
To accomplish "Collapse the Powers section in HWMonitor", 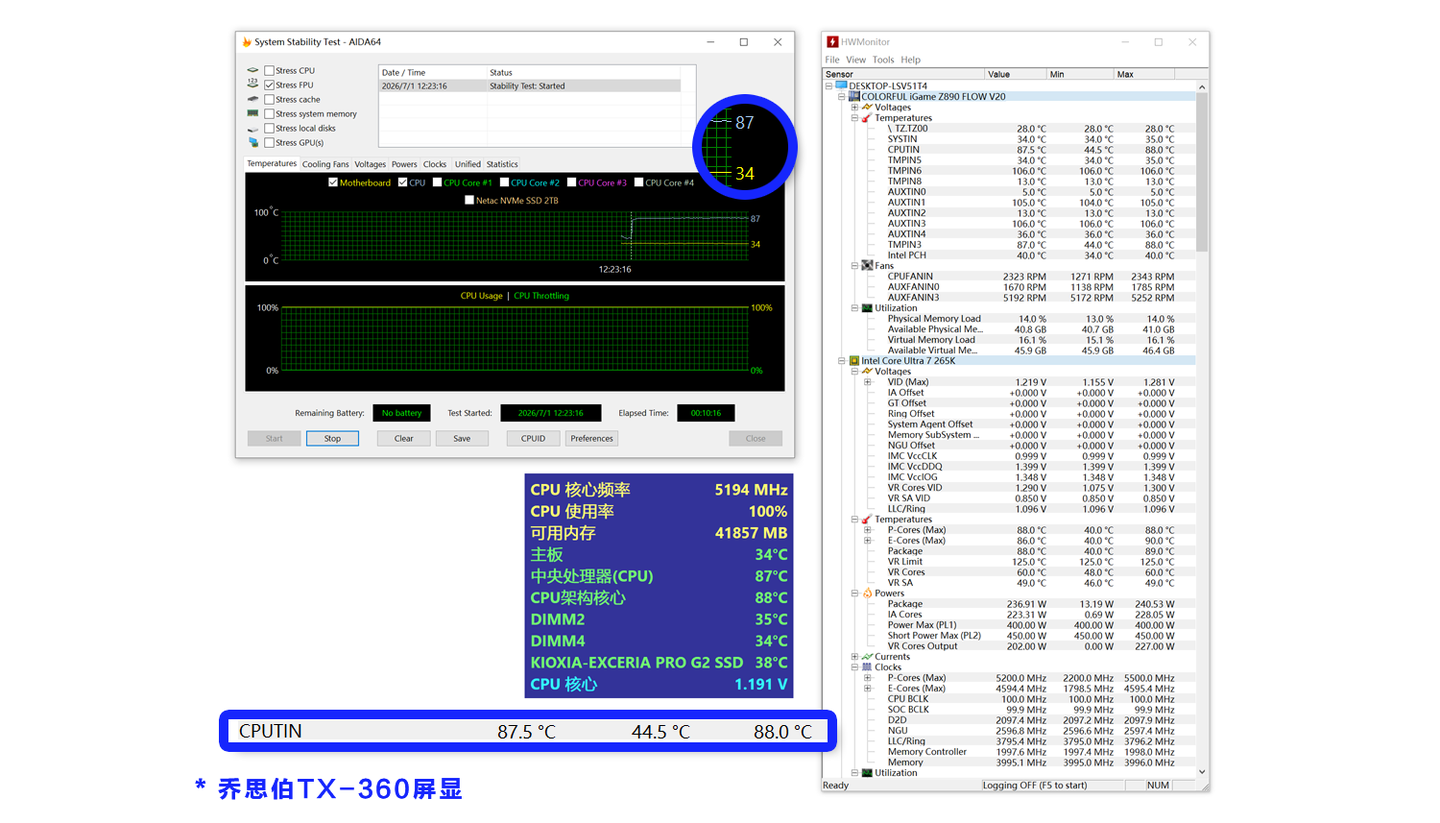I will [855, 593].
